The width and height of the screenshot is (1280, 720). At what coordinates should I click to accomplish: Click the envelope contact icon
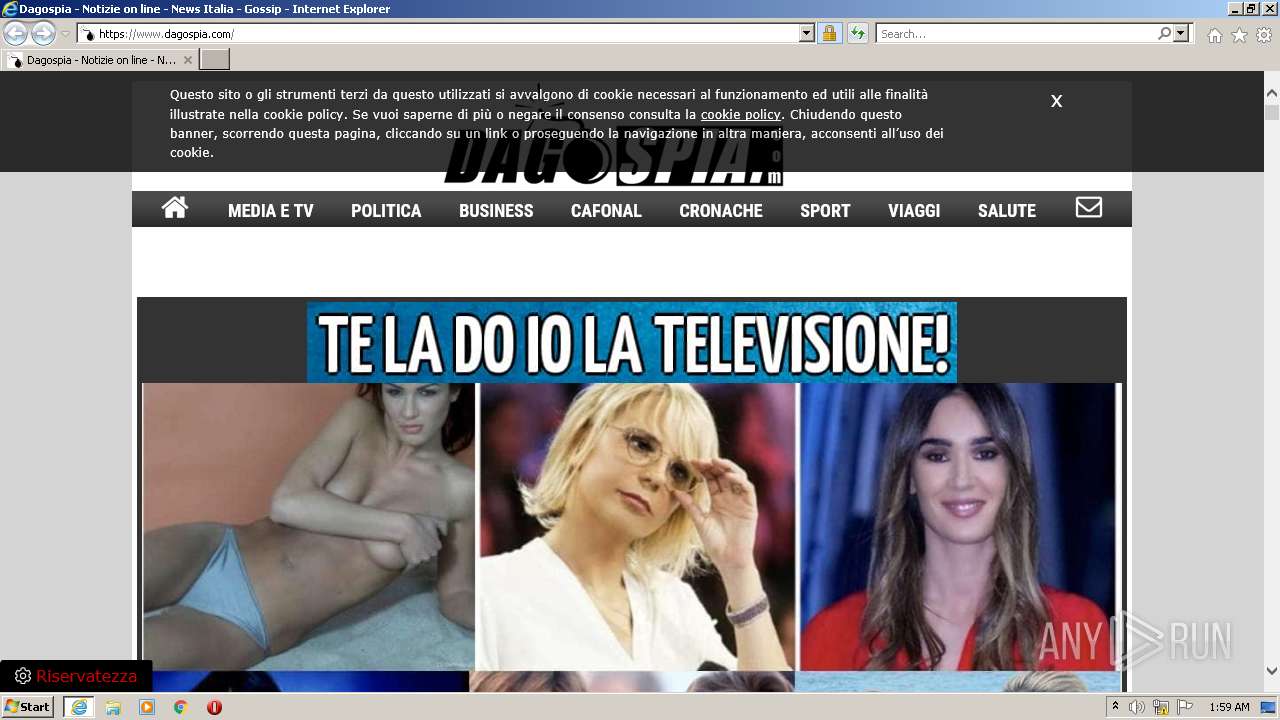(x=1089, y=208)
